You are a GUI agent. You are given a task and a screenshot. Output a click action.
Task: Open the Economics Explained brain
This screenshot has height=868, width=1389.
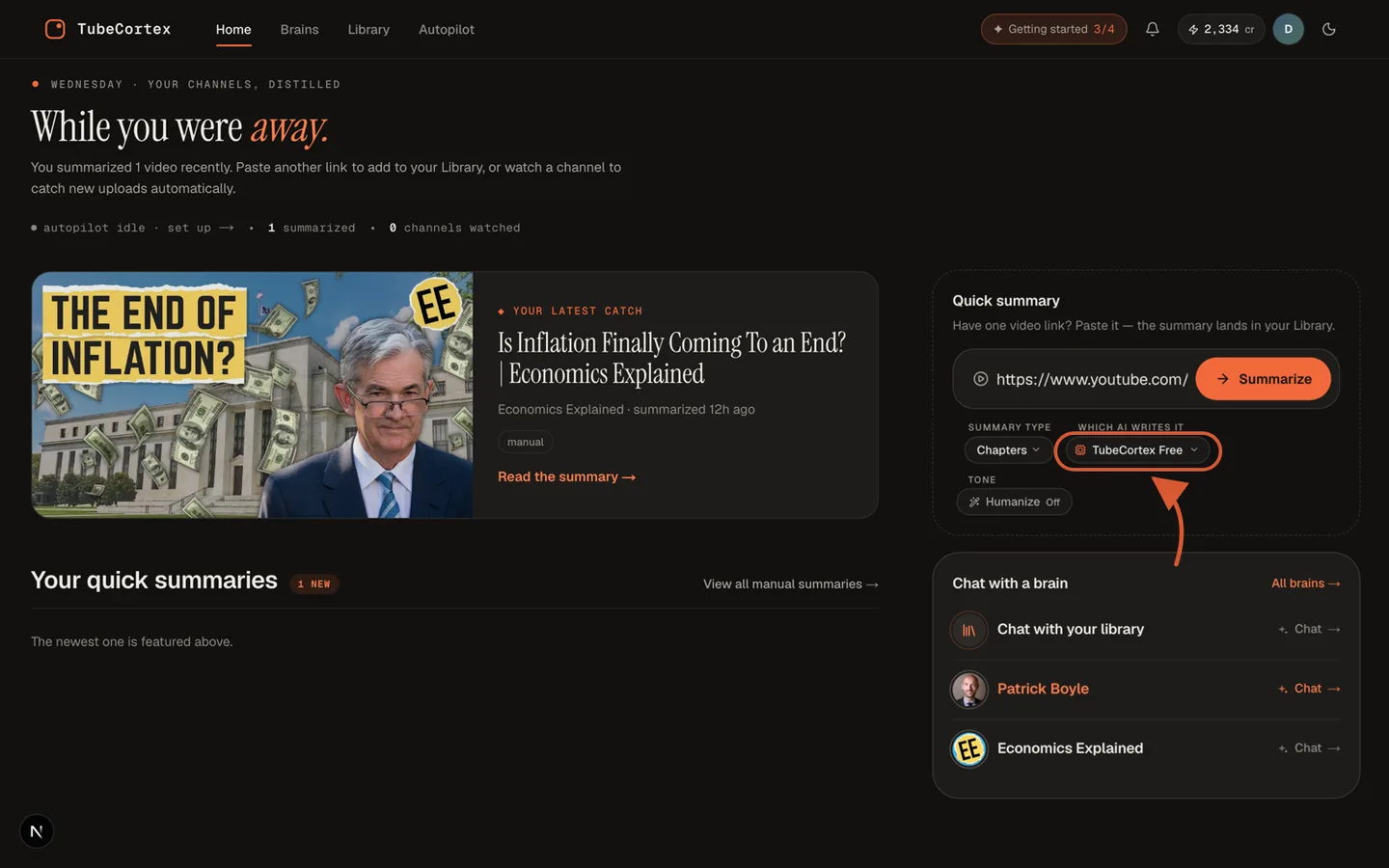[1070, 748]
